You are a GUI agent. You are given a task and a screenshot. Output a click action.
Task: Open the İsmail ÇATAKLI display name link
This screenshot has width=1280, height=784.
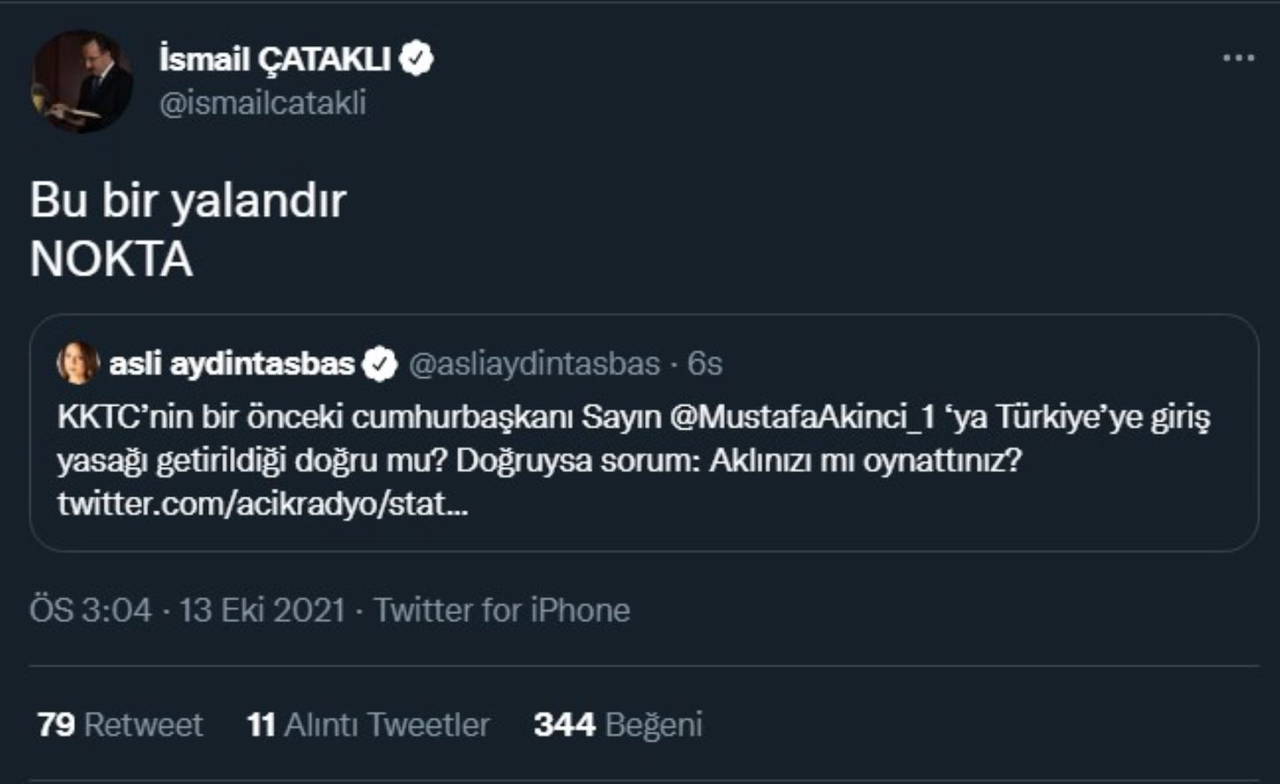[x=275, y=60]
